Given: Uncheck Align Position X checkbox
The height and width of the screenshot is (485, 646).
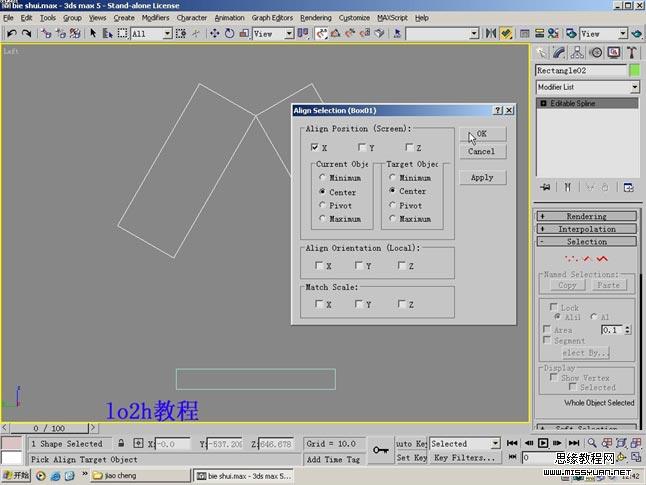Looking at the screenshot, I should (315, 147).
